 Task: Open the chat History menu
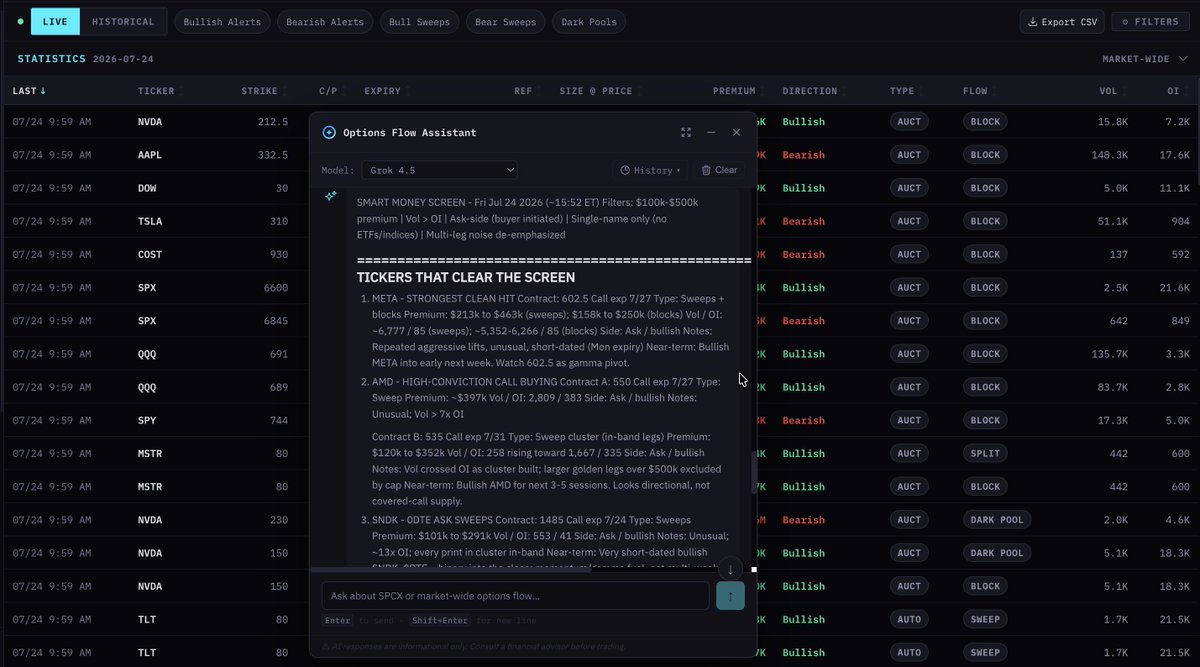tap(650, 170)
